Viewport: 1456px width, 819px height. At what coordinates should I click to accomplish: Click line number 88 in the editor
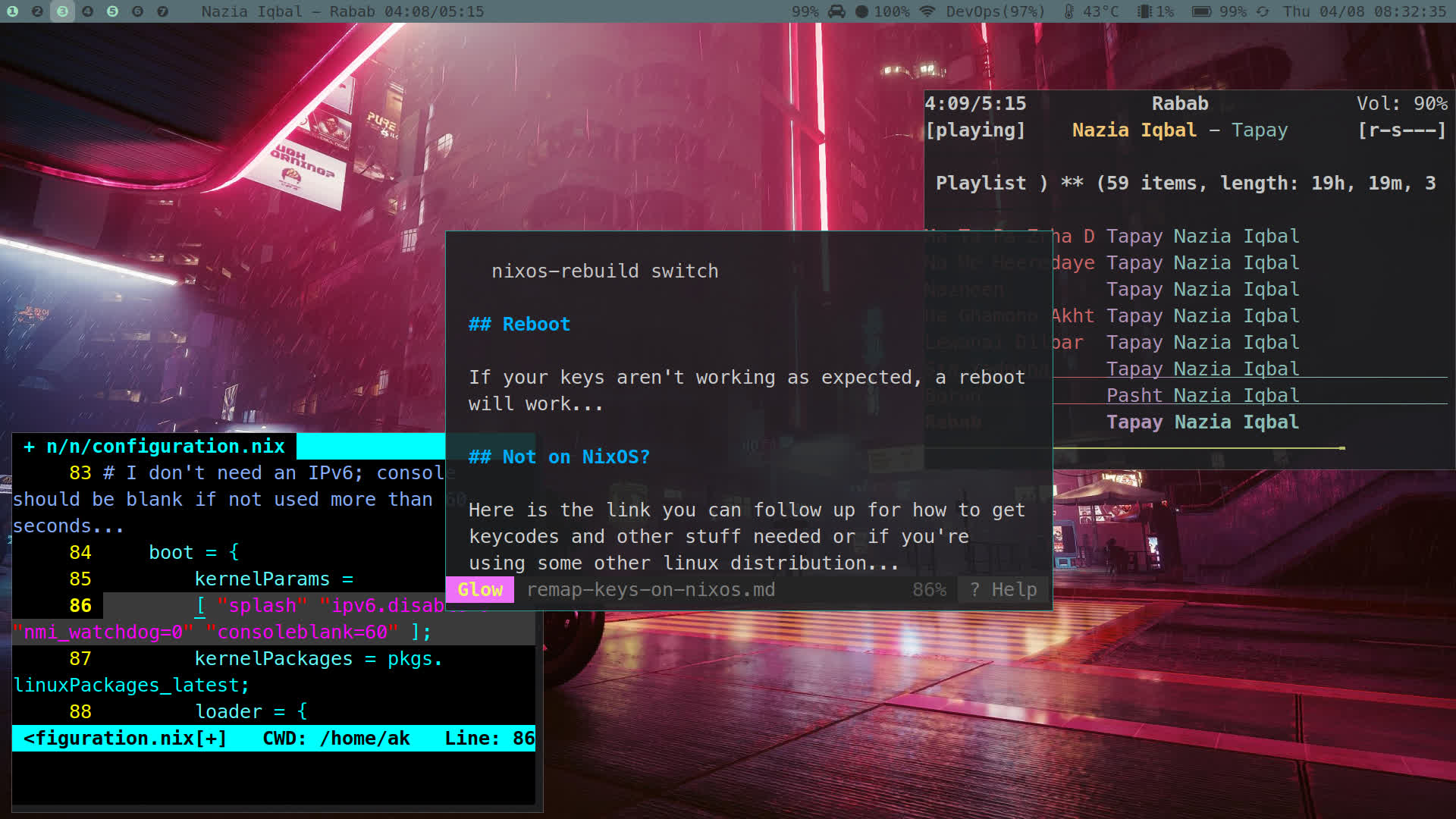point(80,711)
